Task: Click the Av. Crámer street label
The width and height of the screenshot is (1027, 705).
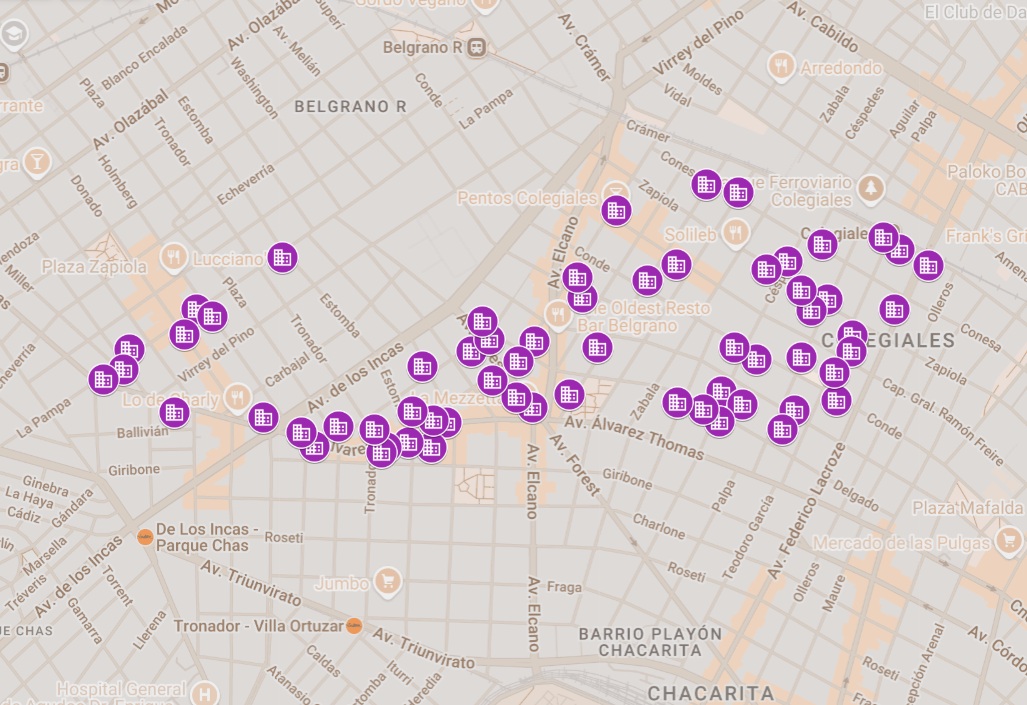Action: tap(584, 47)
